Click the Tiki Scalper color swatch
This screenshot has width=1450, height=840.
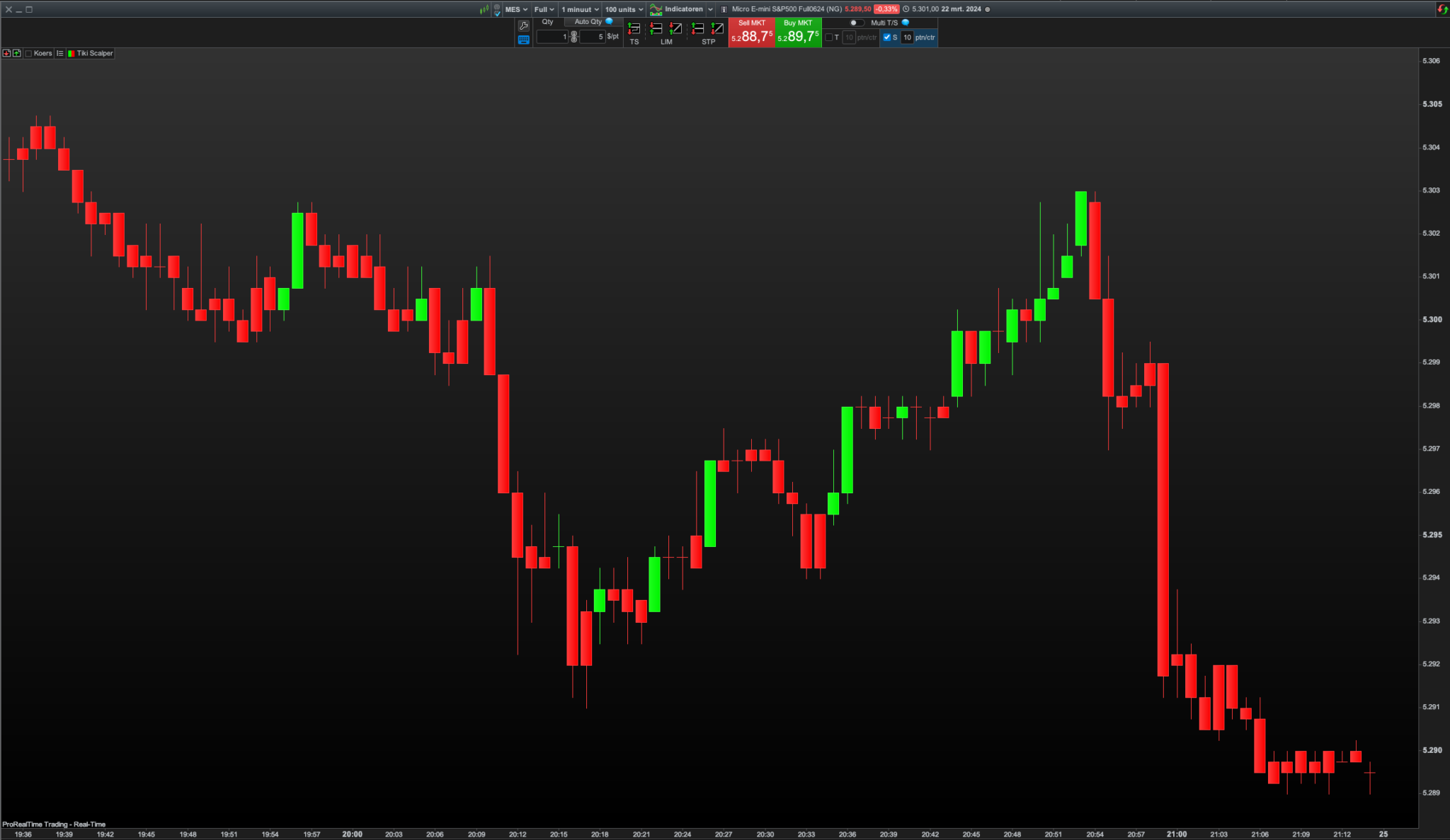pos(71,53)
